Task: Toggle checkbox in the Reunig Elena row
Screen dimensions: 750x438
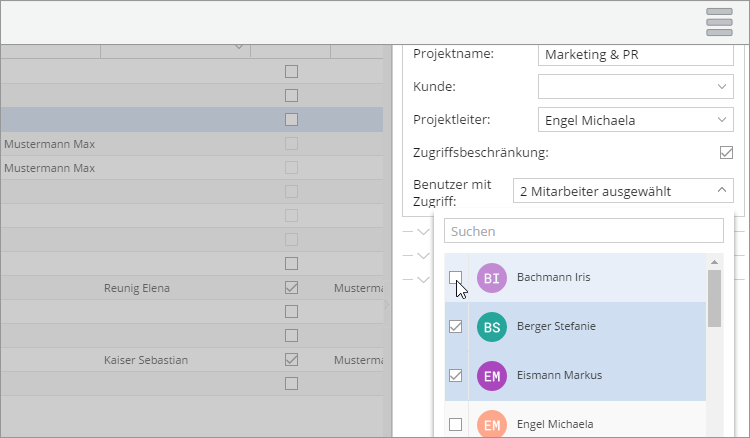Action: click(x=291, y=288)
